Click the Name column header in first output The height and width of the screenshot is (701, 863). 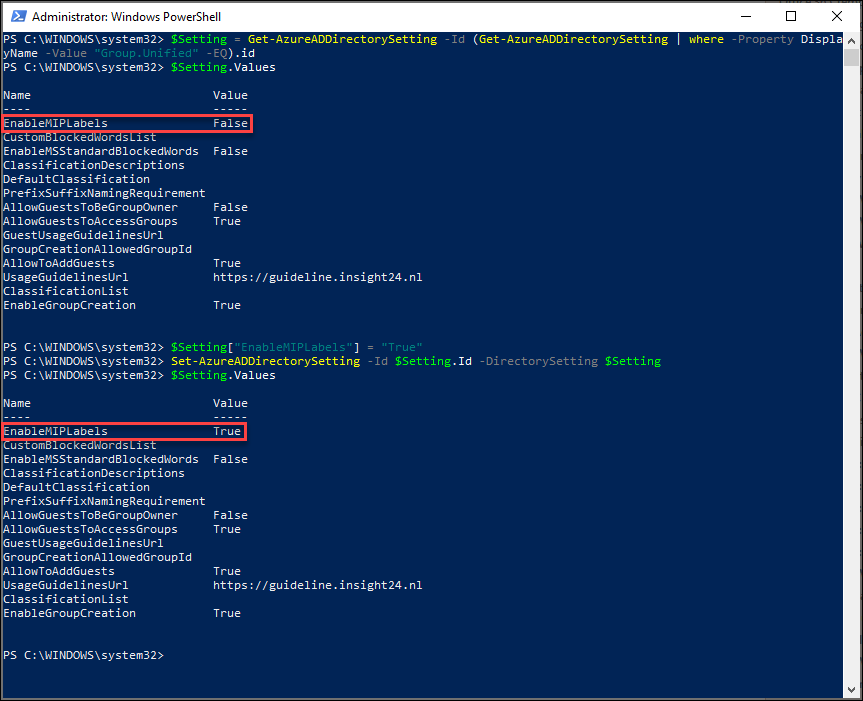(17, 95)
